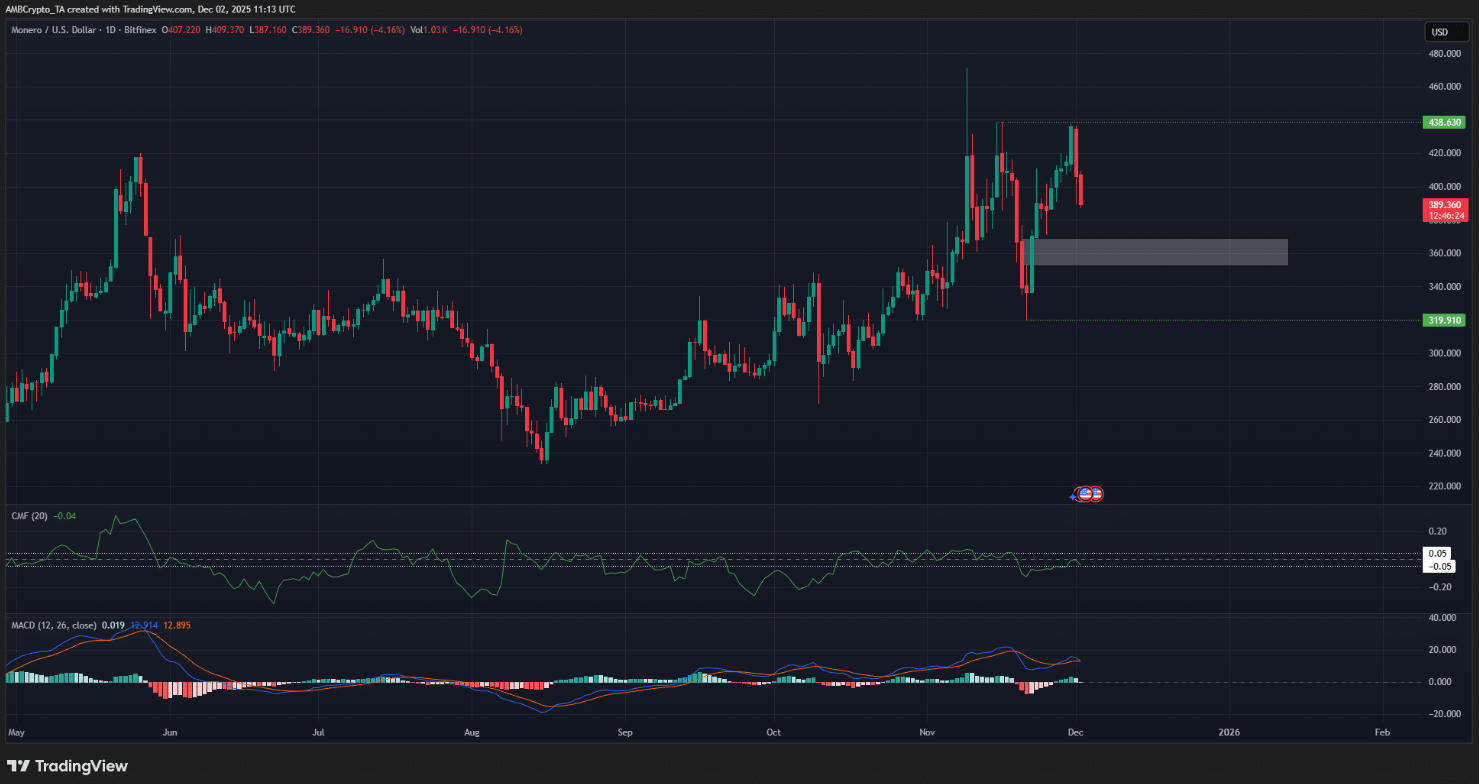Select the CMF (20) indicator legend

29,515
